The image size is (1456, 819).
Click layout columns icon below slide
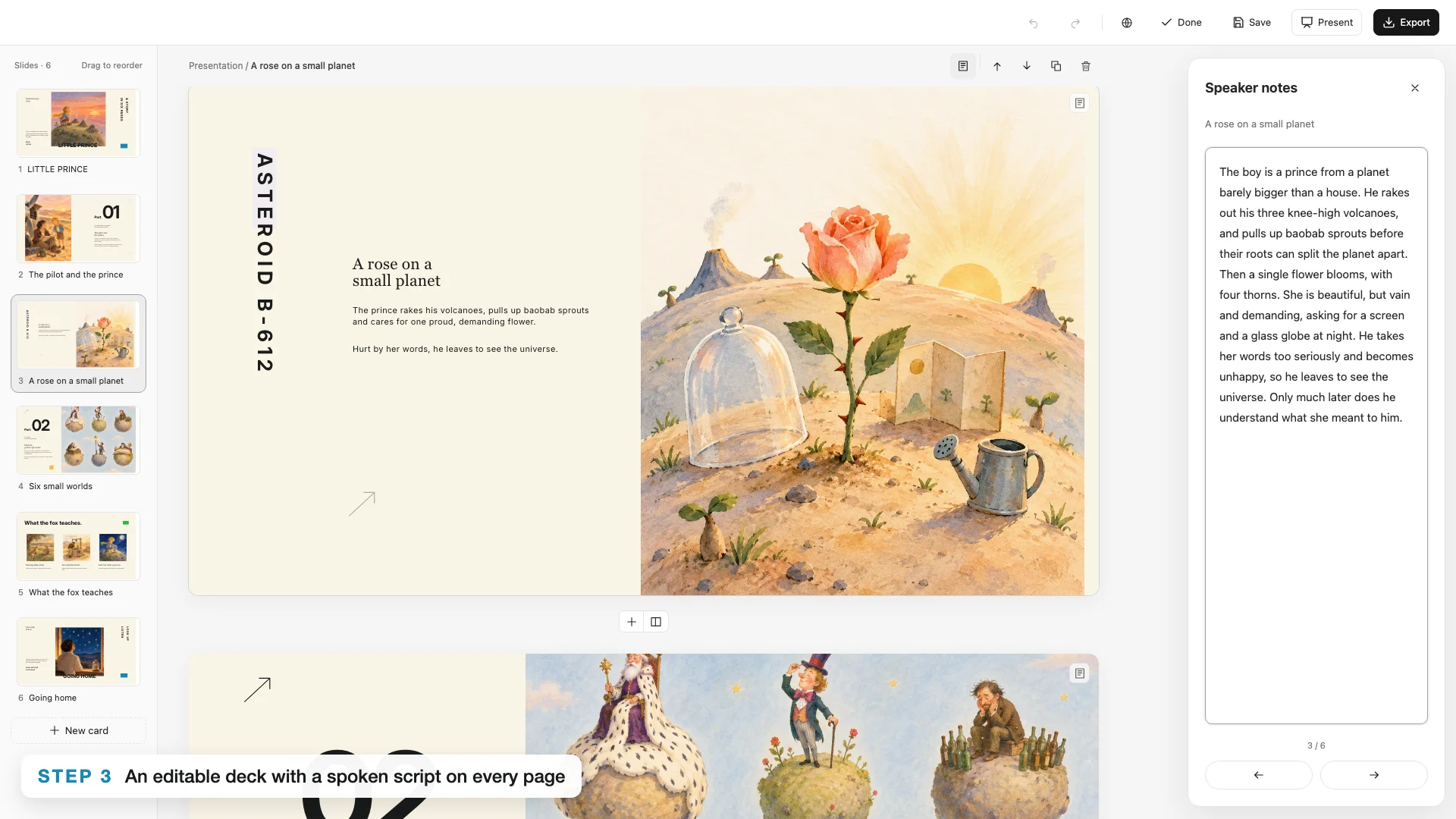pos(656,622)
